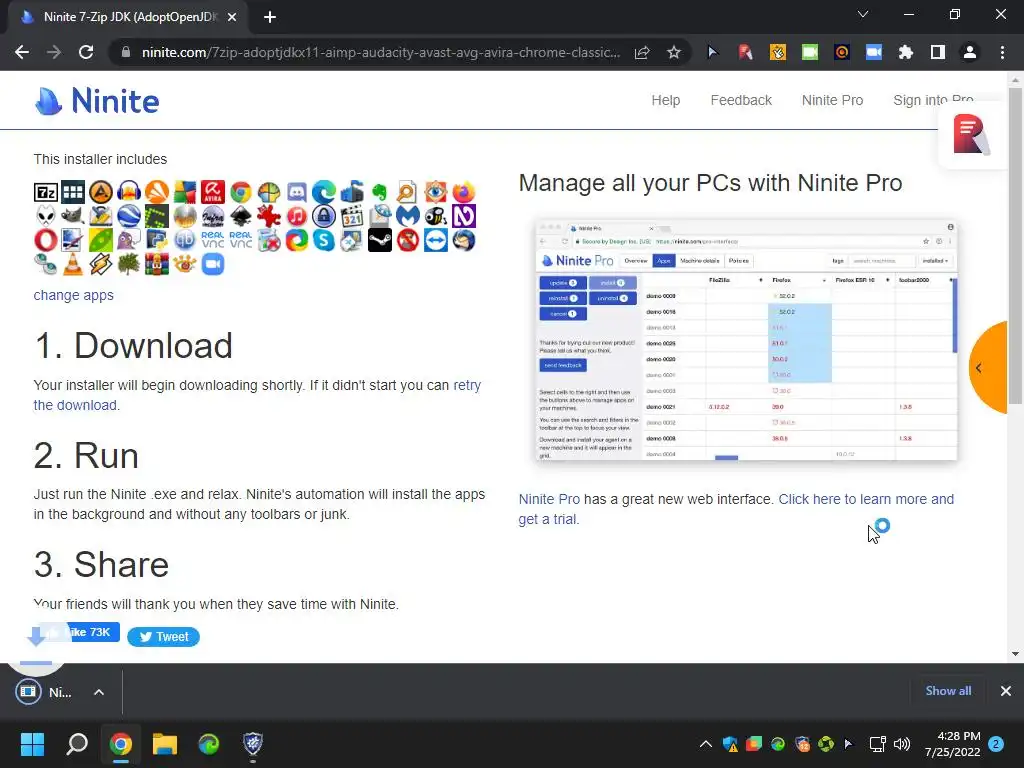Click the Firefox icon in installer list
The width and height of the screenshot is (1024, 768).
464,192
